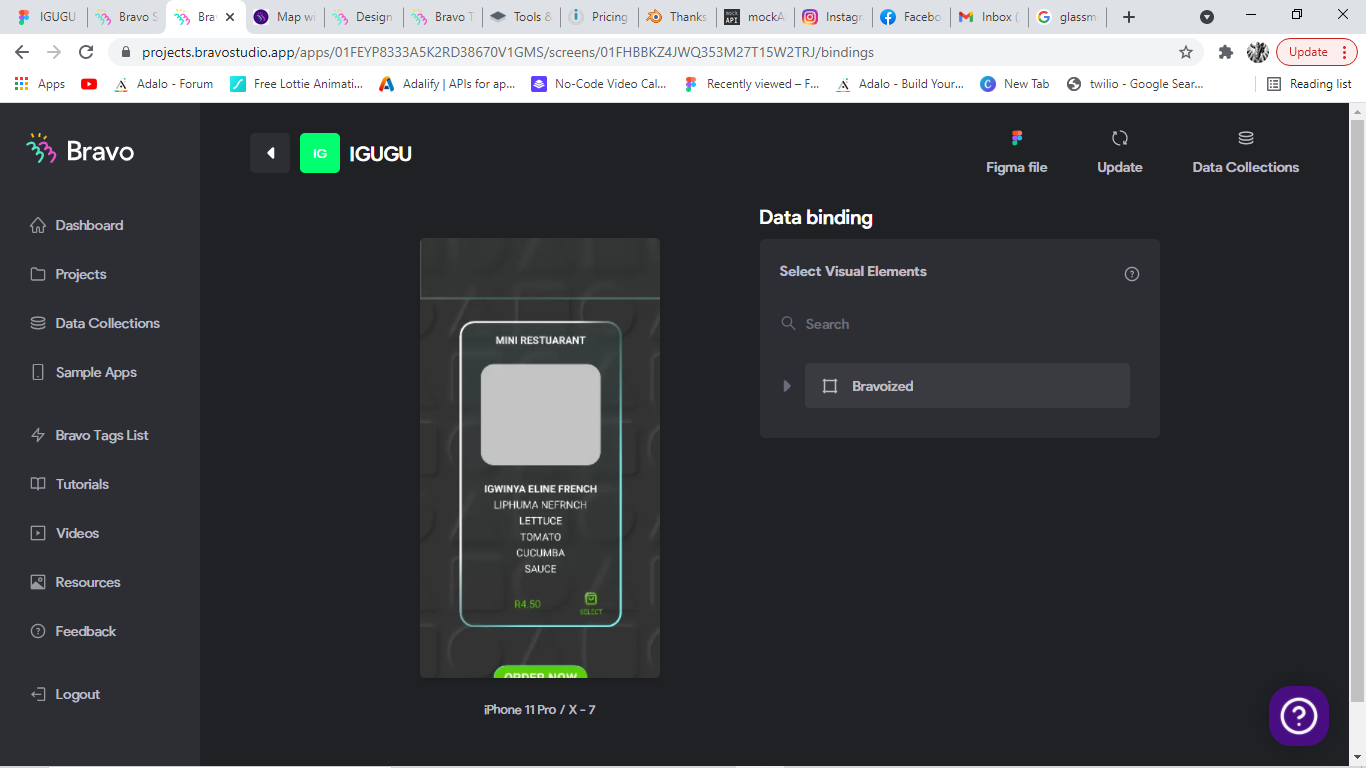This screenshot has width=1366, height=768.
Task: Click the browser back arrow
Action: 22,52
